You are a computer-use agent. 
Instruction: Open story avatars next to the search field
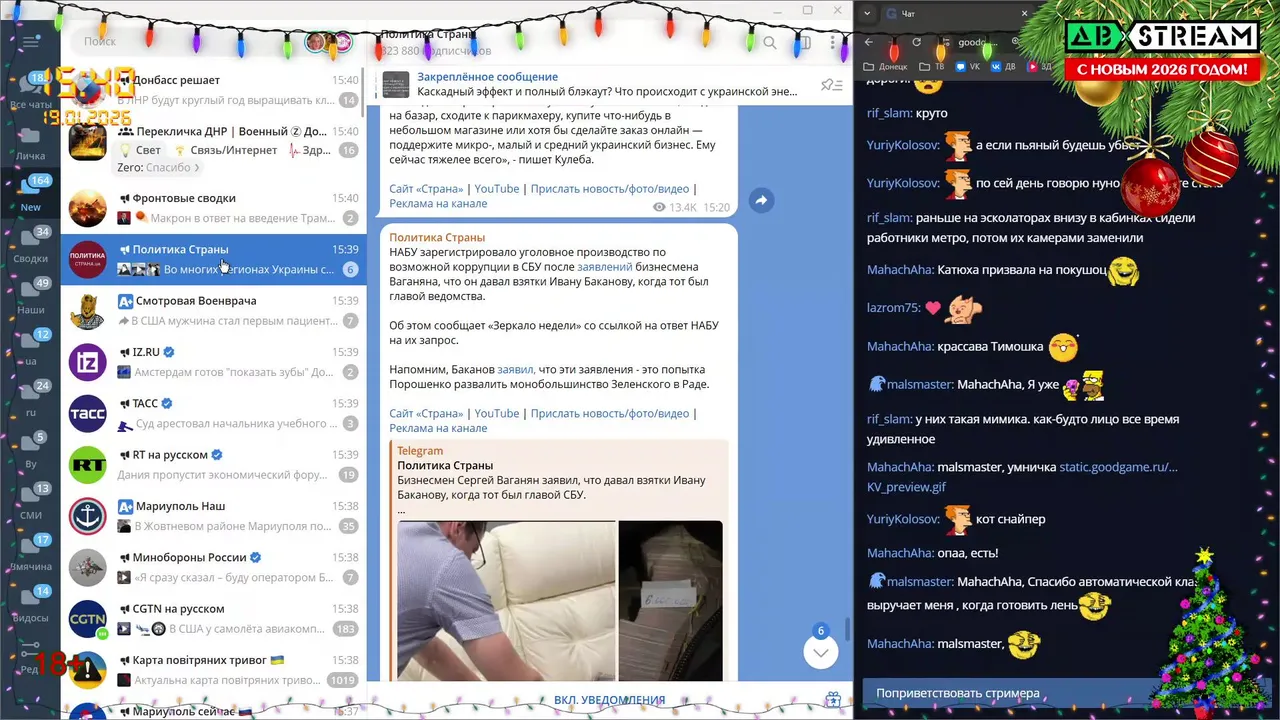328,42
